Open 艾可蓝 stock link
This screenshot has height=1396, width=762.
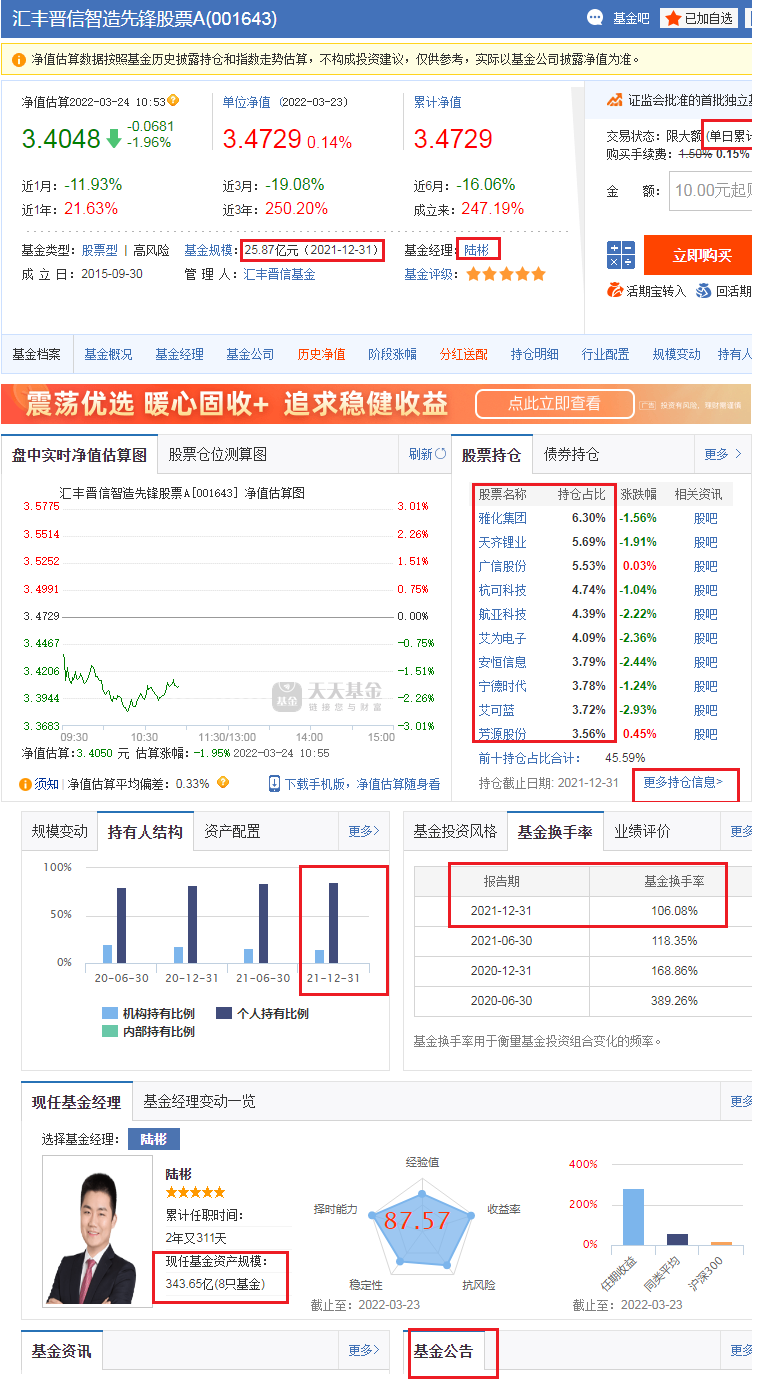click(496, 710)
